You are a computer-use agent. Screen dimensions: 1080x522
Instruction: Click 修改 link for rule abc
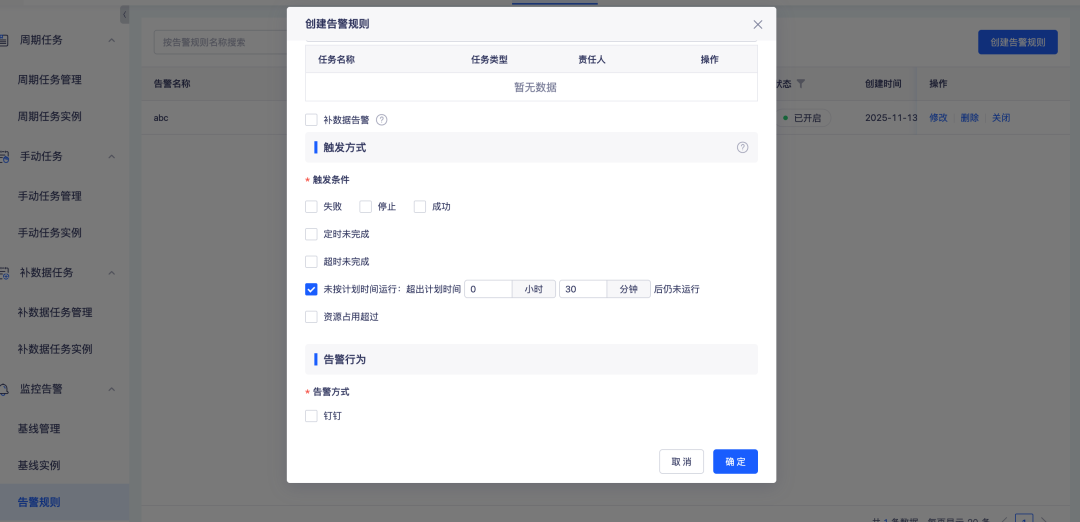pos(938,118)
